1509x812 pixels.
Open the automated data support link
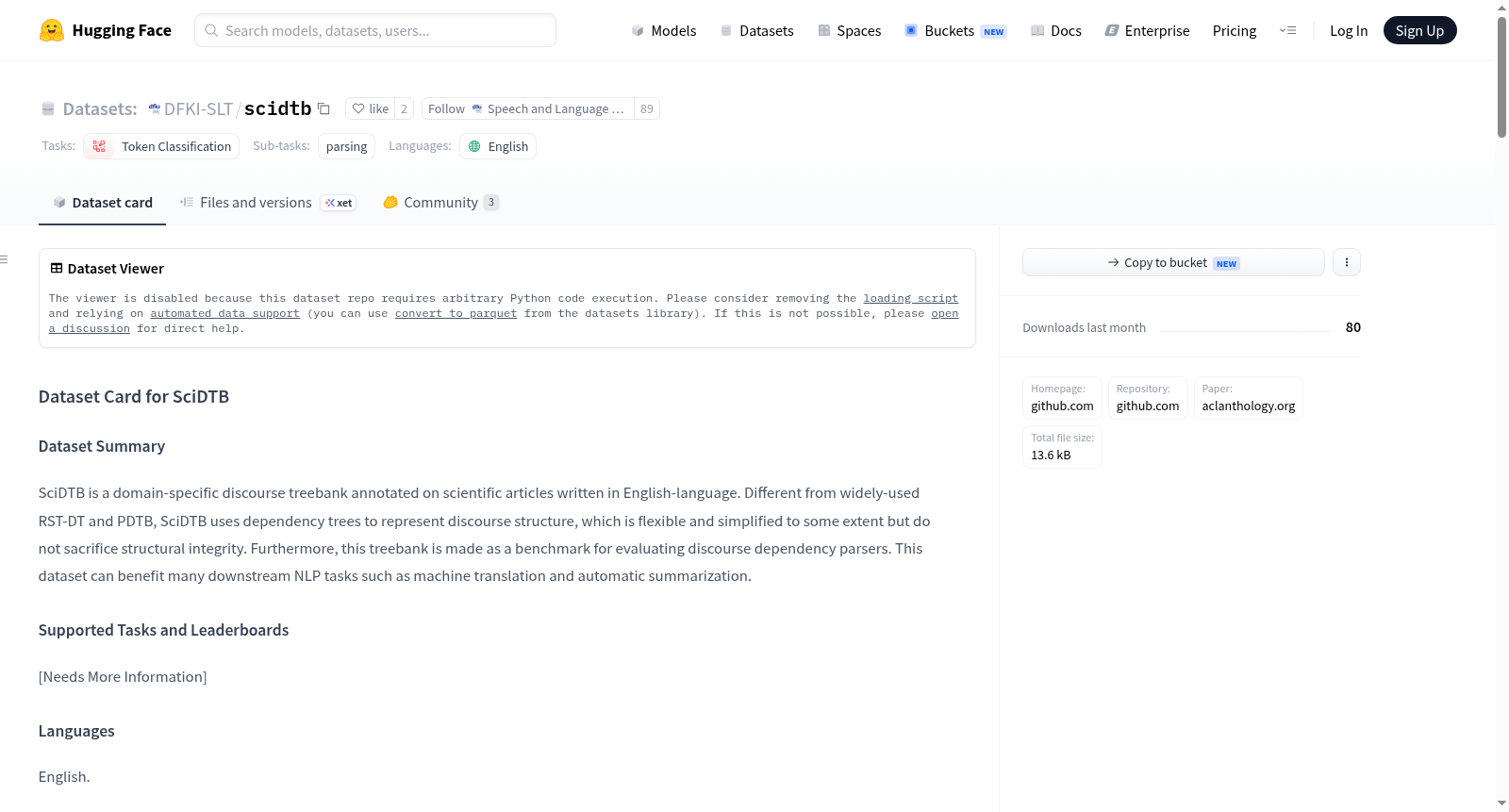(224, 313)
